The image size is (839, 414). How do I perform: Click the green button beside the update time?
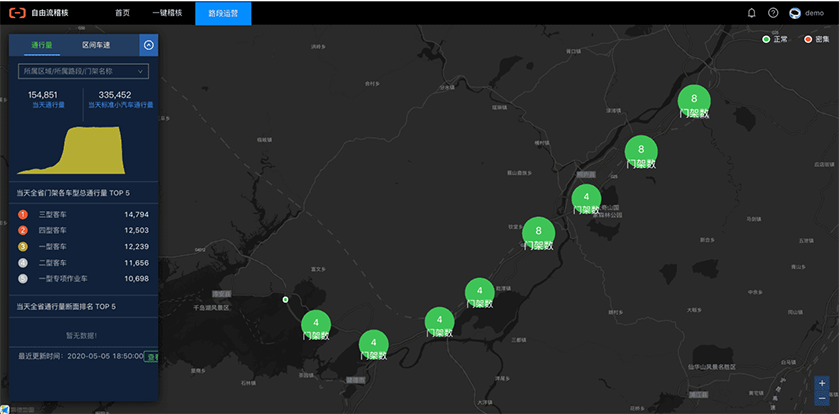click(152, 355)
